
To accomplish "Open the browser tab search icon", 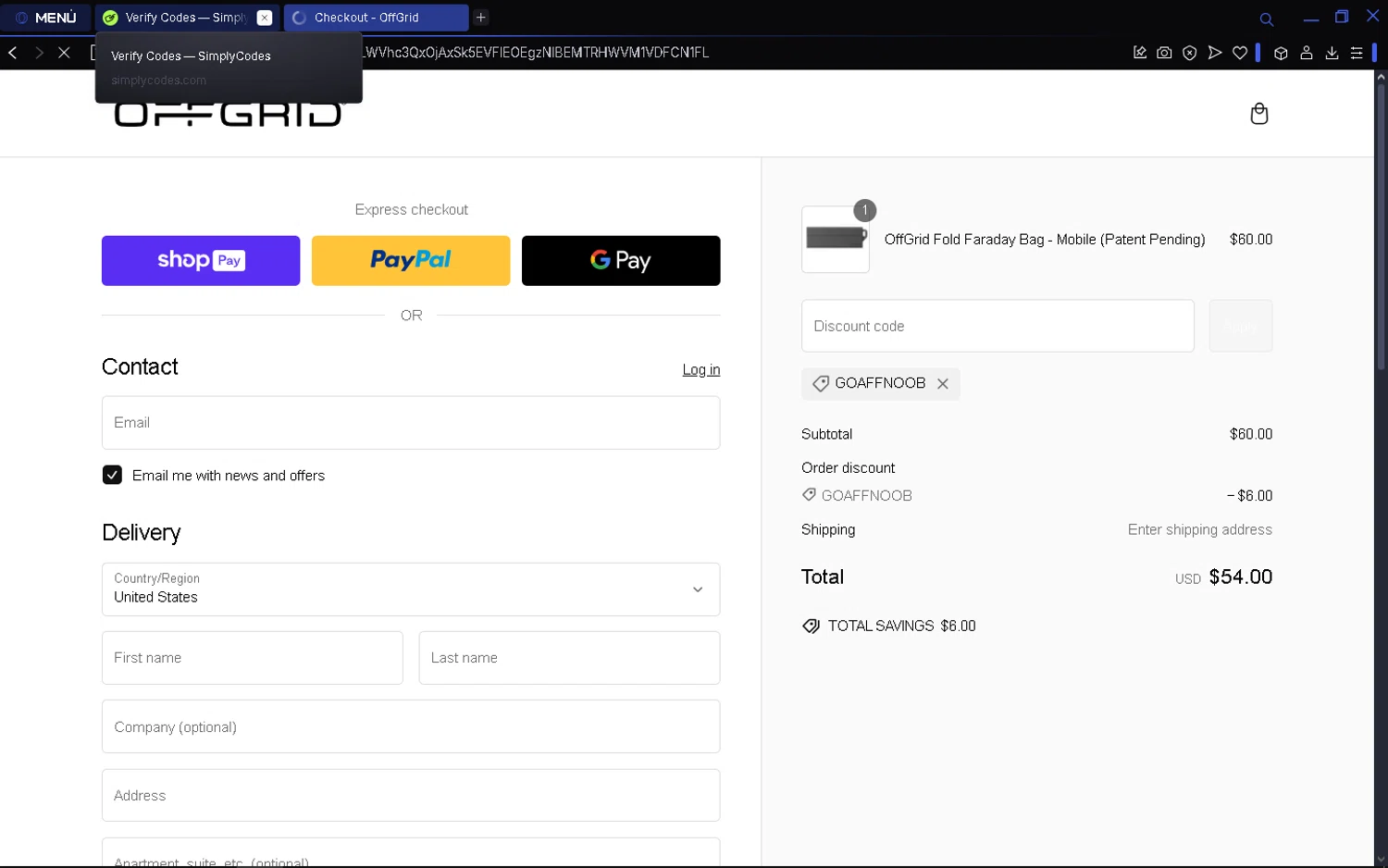I will pos(1266,19).
